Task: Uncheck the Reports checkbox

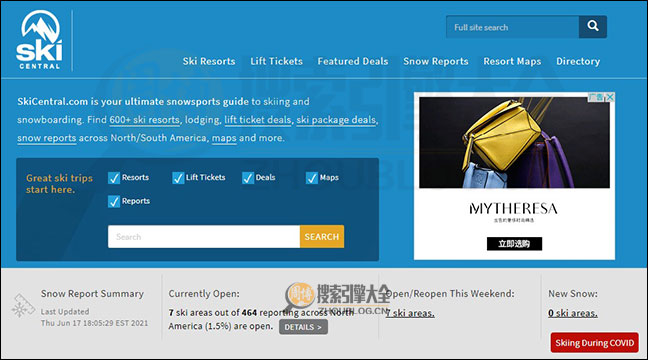Action: [114, 201]
